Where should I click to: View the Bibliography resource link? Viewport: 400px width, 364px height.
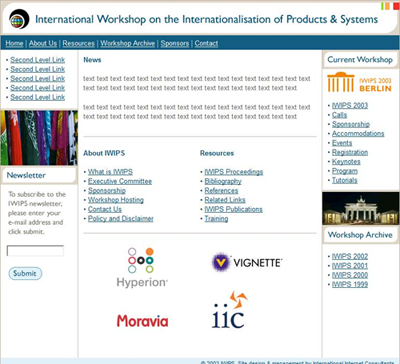223,181
